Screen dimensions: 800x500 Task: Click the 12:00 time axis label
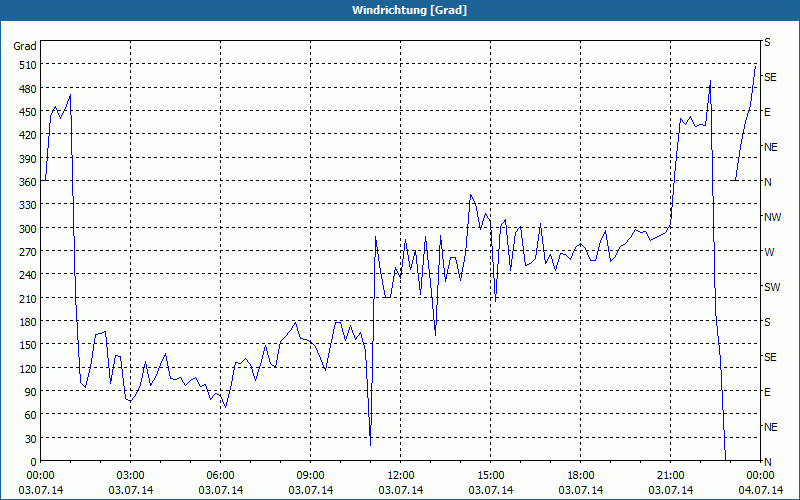[401, 476]
